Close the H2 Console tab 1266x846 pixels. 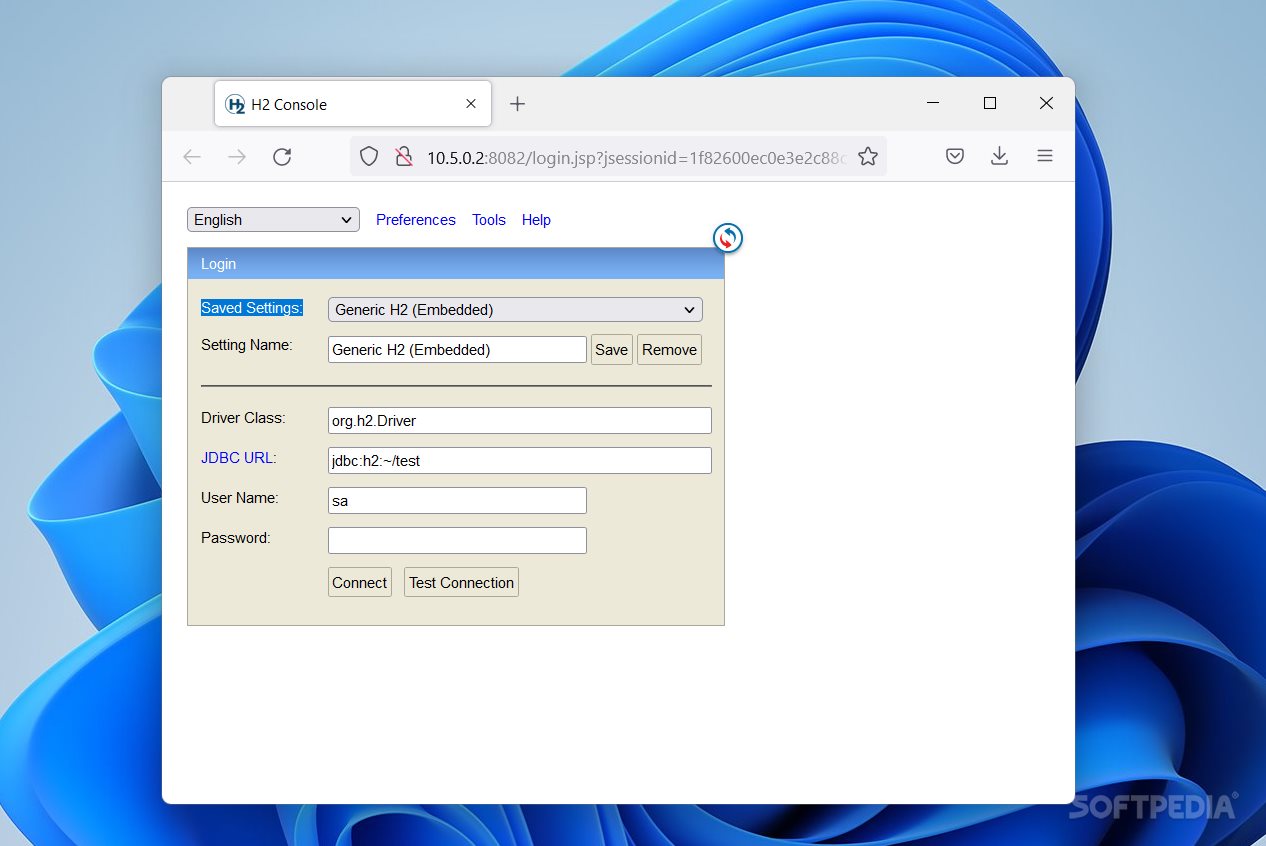pyautogui.click(x=471, y=104)
